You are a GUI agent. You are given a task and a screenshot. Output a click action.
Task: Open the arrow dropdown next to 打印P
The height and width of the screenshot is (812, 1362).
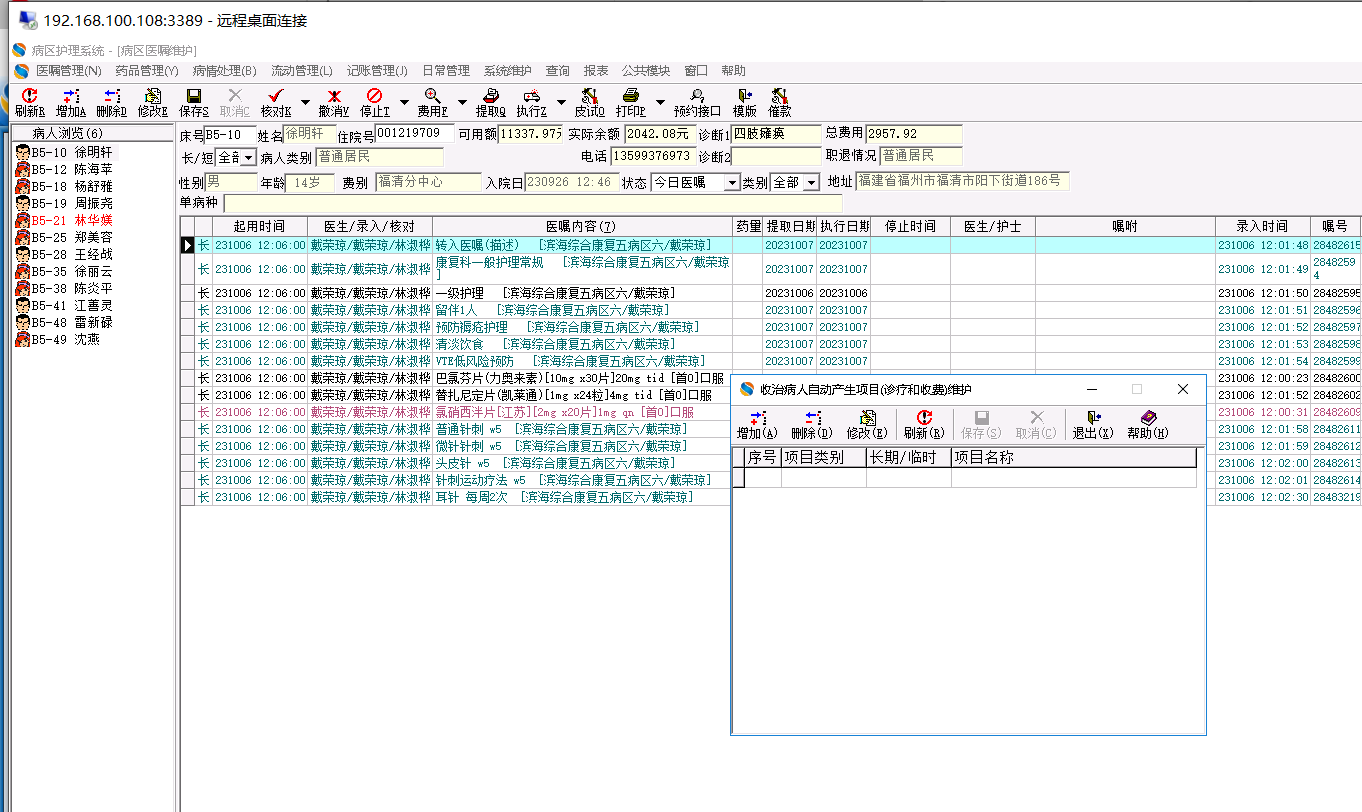660,101
